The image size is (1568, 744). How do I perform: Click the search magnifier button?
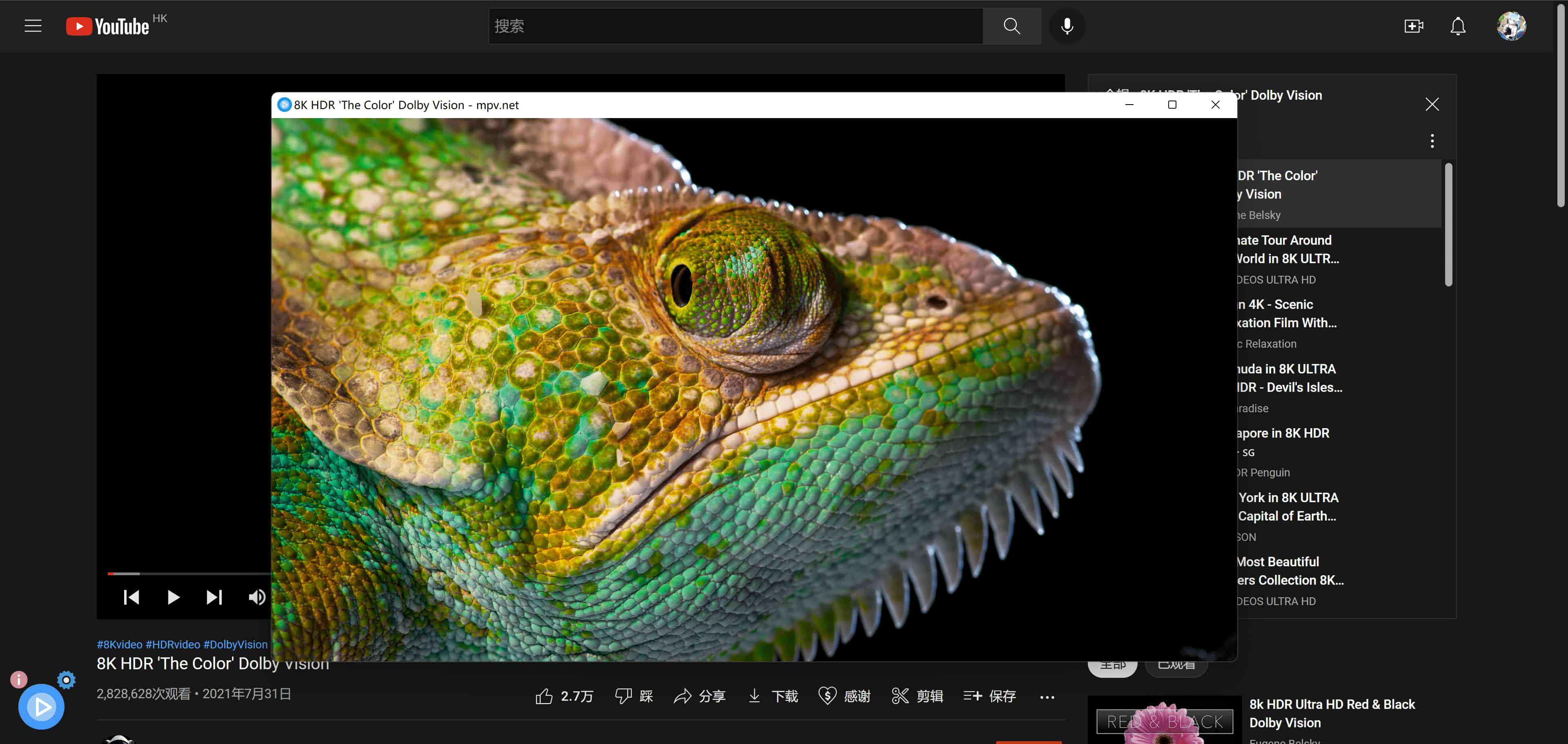[1011, 26]
